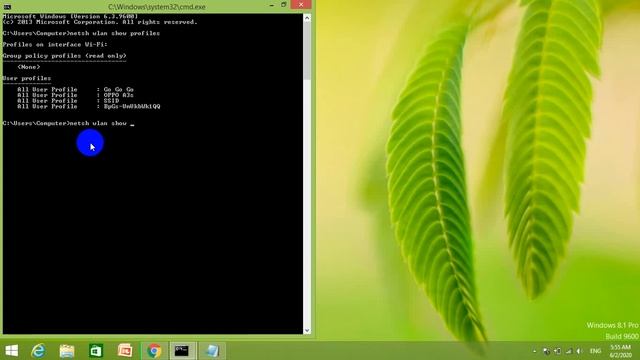Screen dimensions: 640x360
Task: Launch Internet Explorer from the taskbar
Action: pyautogui.click(x=38, y=351)
